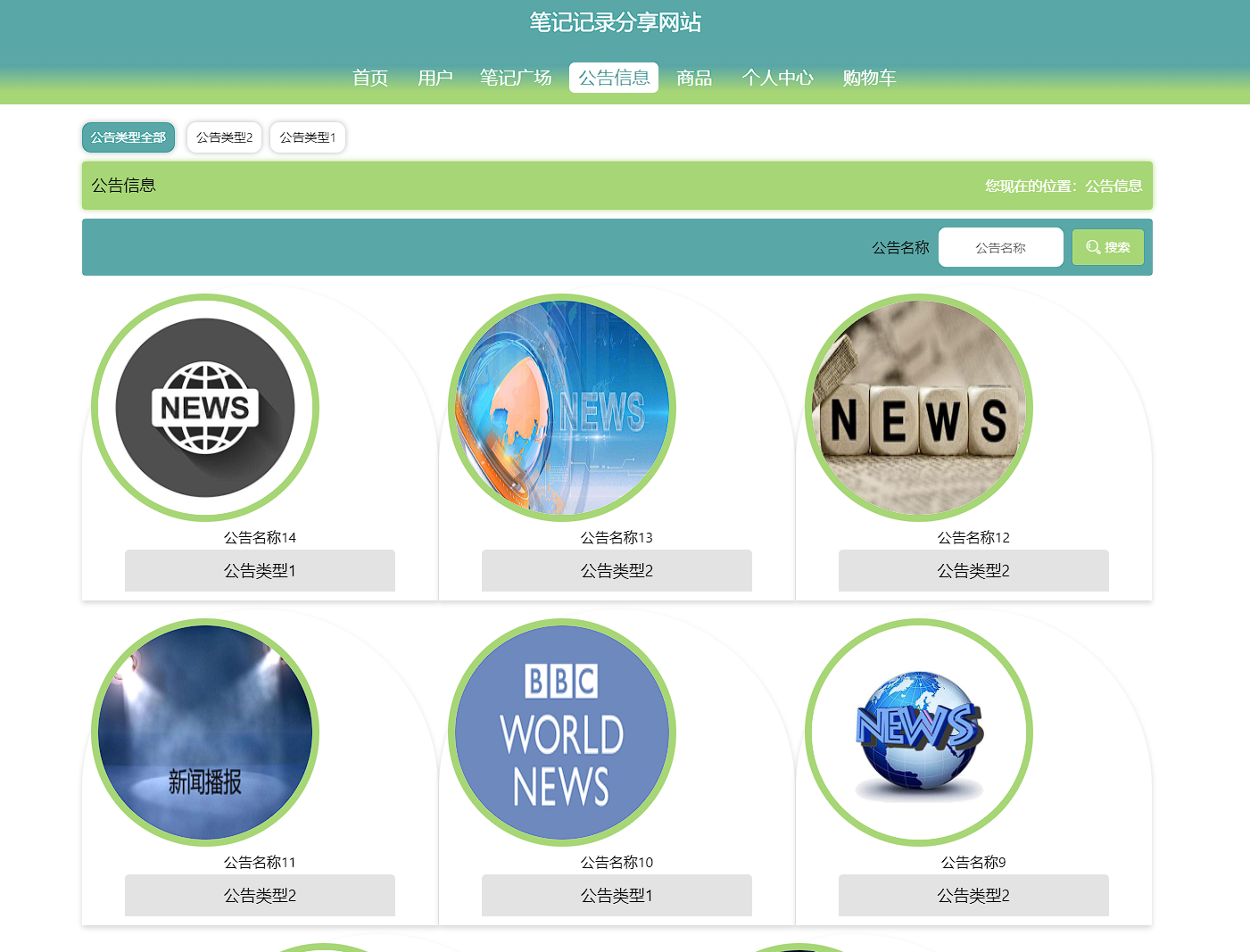
Task: Click the 公告名称 label beside search field
Action: pos(900,247)
